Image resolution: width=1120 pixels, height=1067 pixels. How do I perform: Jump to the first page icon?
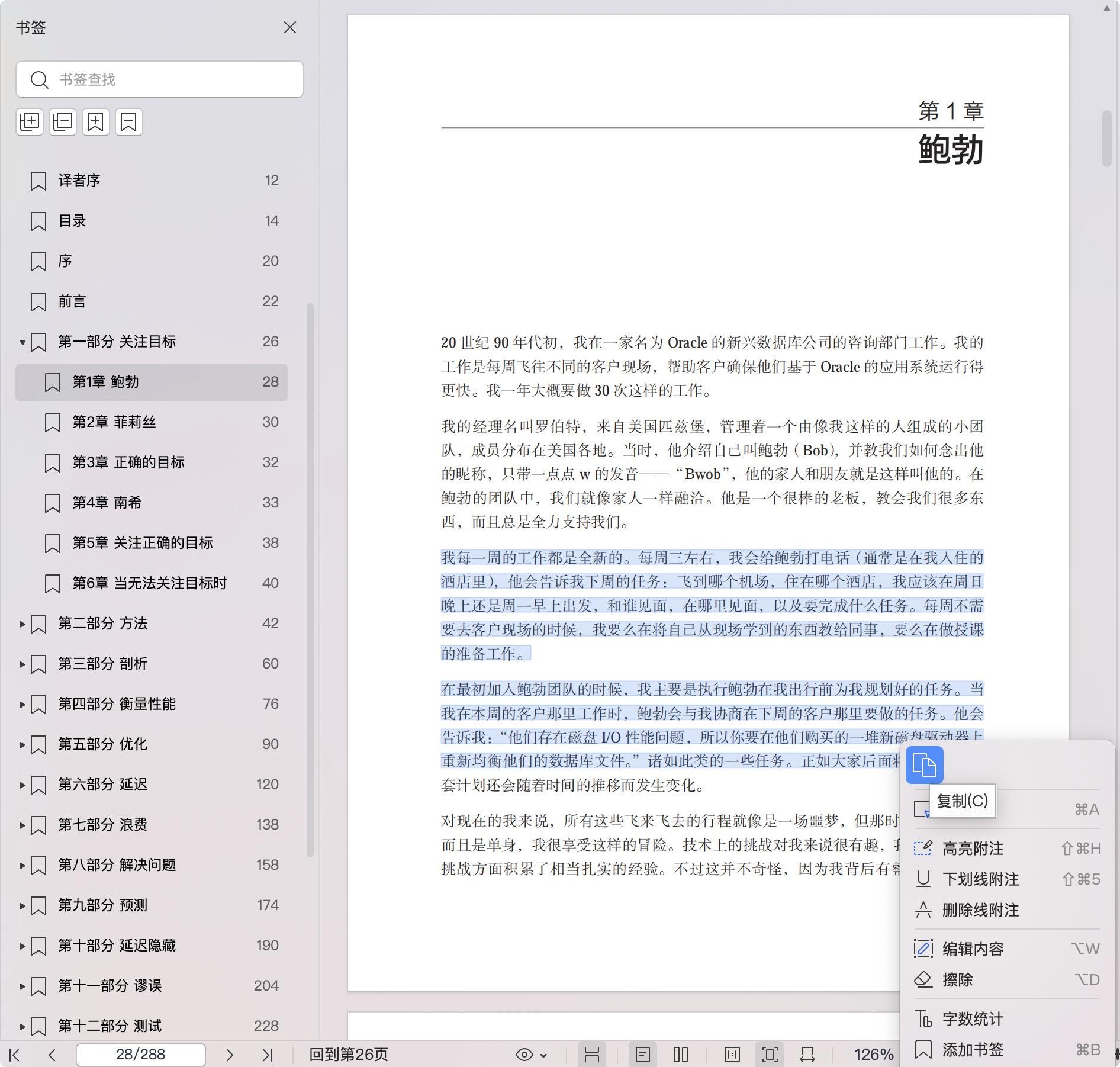point(15,1055)
